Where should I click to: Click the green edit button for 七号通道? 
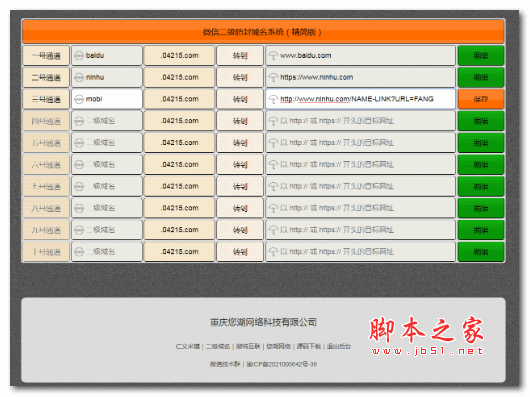pos(481,187)
